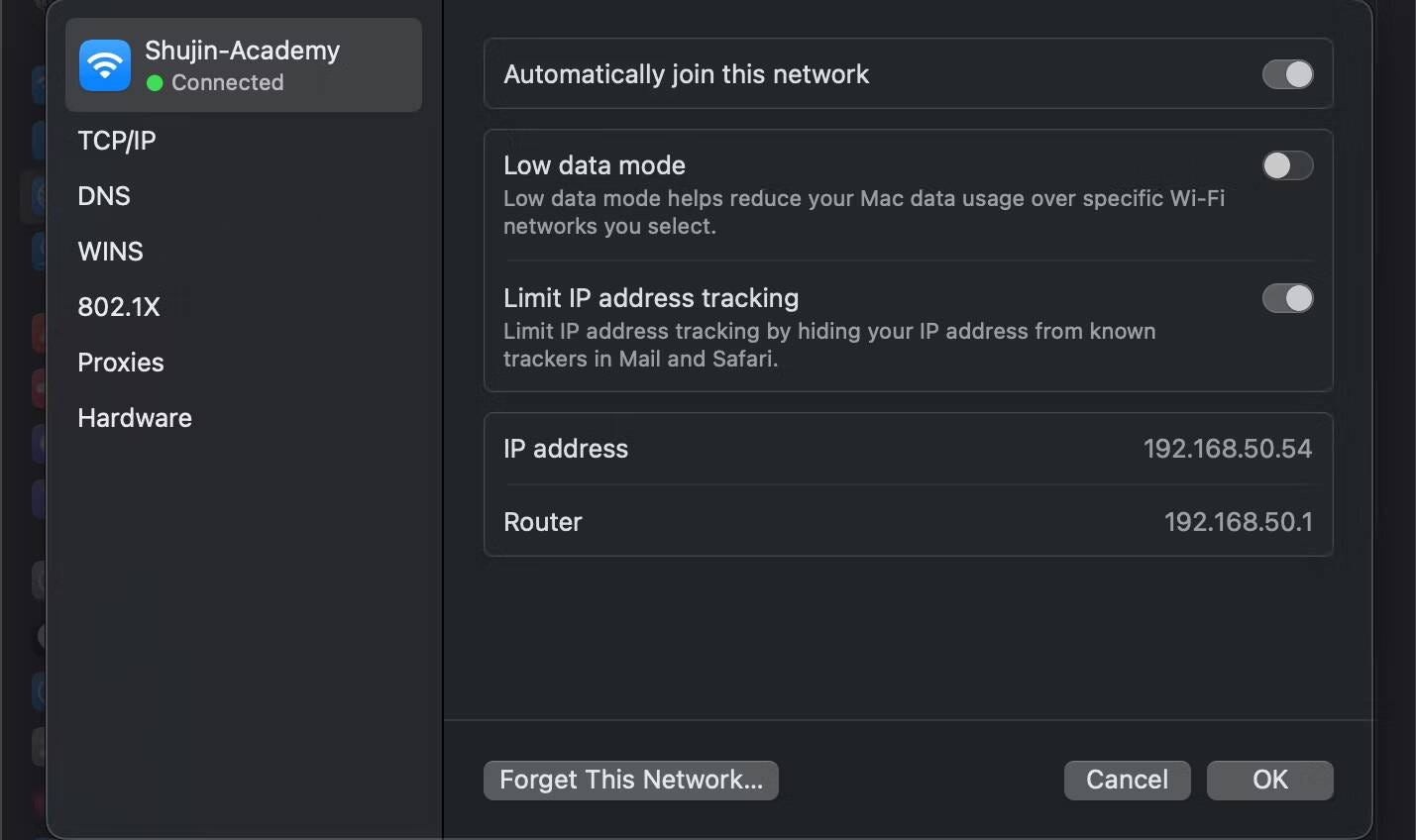Click the IP address value 192.168.50.54
The width and height of the screenshot is (1416, 840).
pyautogui.click(x=1228, y=449)
